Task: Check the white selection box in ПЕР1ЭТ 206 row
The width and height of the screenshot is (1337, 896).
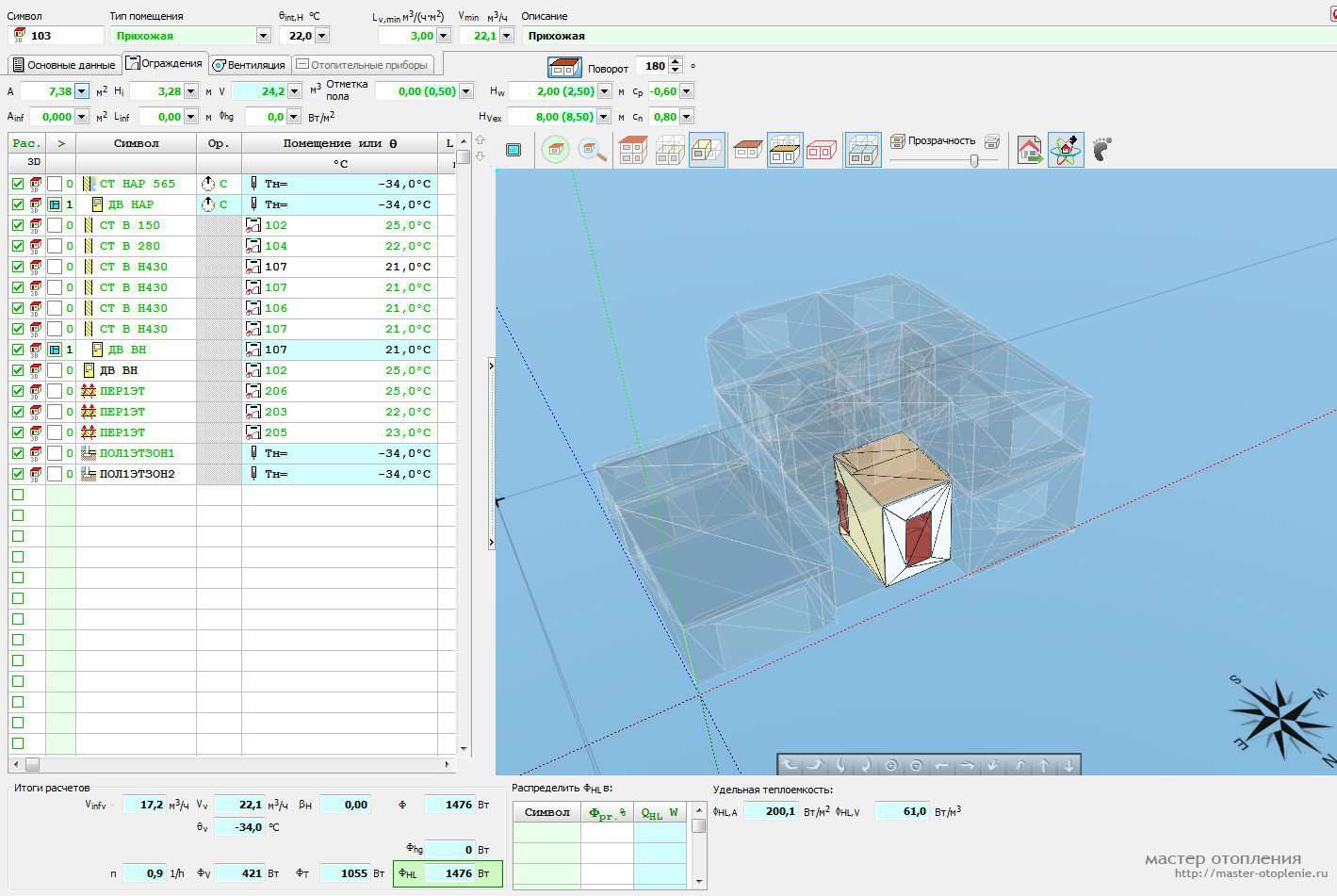Action: (x=55, y=391)
